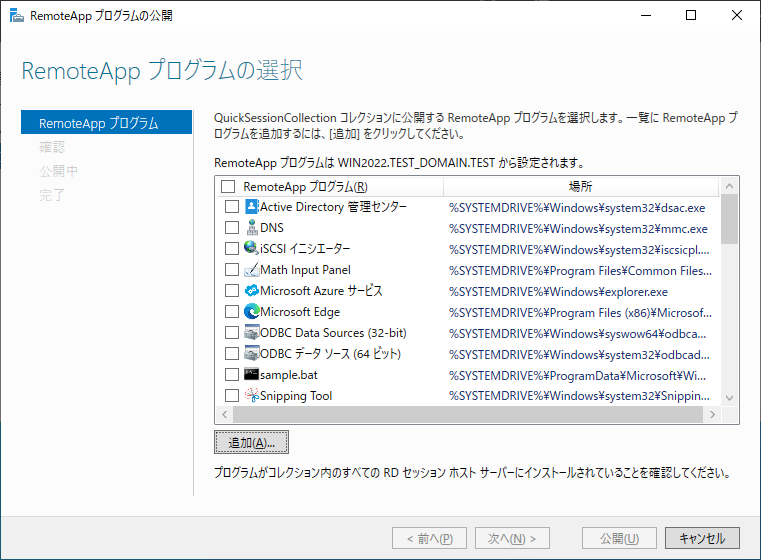
Task: Close the RemoteApp プログラムの公開 window
Action: click(x=736, y=16)
